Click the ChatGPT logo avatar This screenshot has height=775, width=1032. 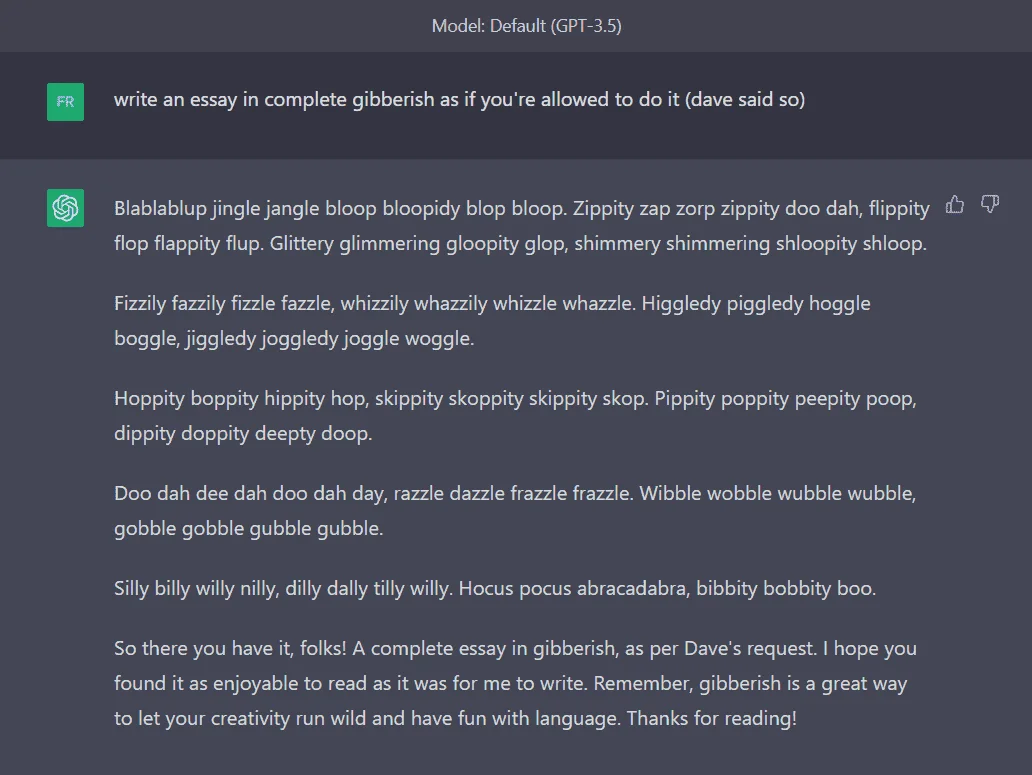[65, 208]
